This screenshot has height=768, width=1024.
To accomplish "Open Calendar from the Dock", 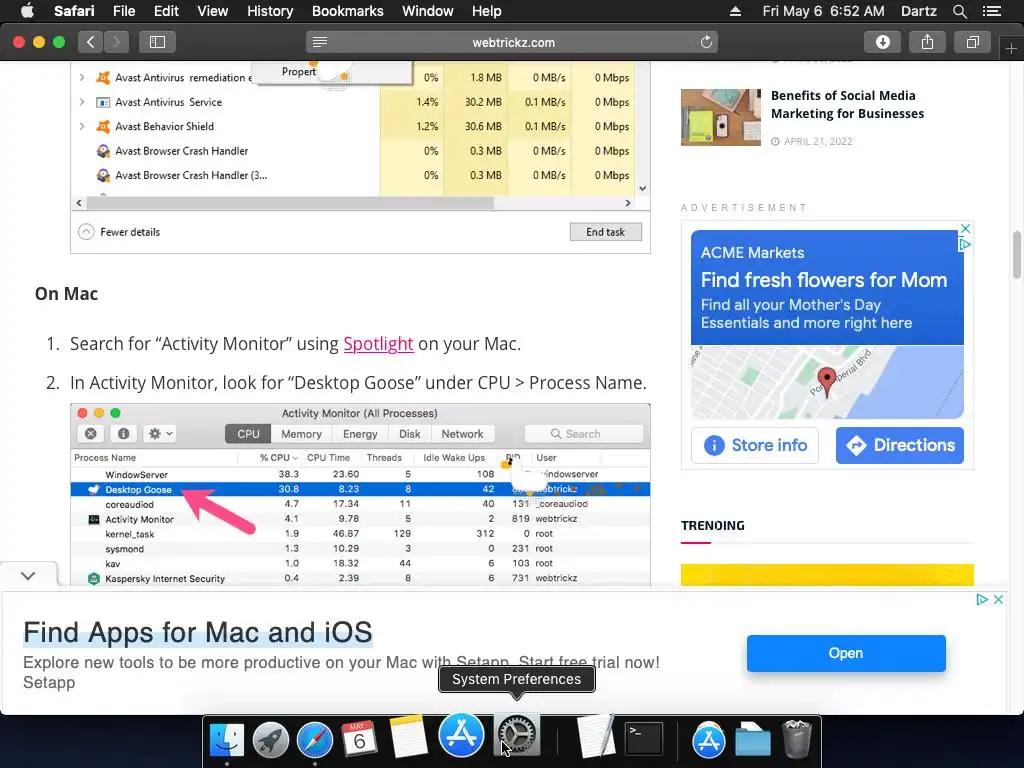I will click(x=359, y=739).
